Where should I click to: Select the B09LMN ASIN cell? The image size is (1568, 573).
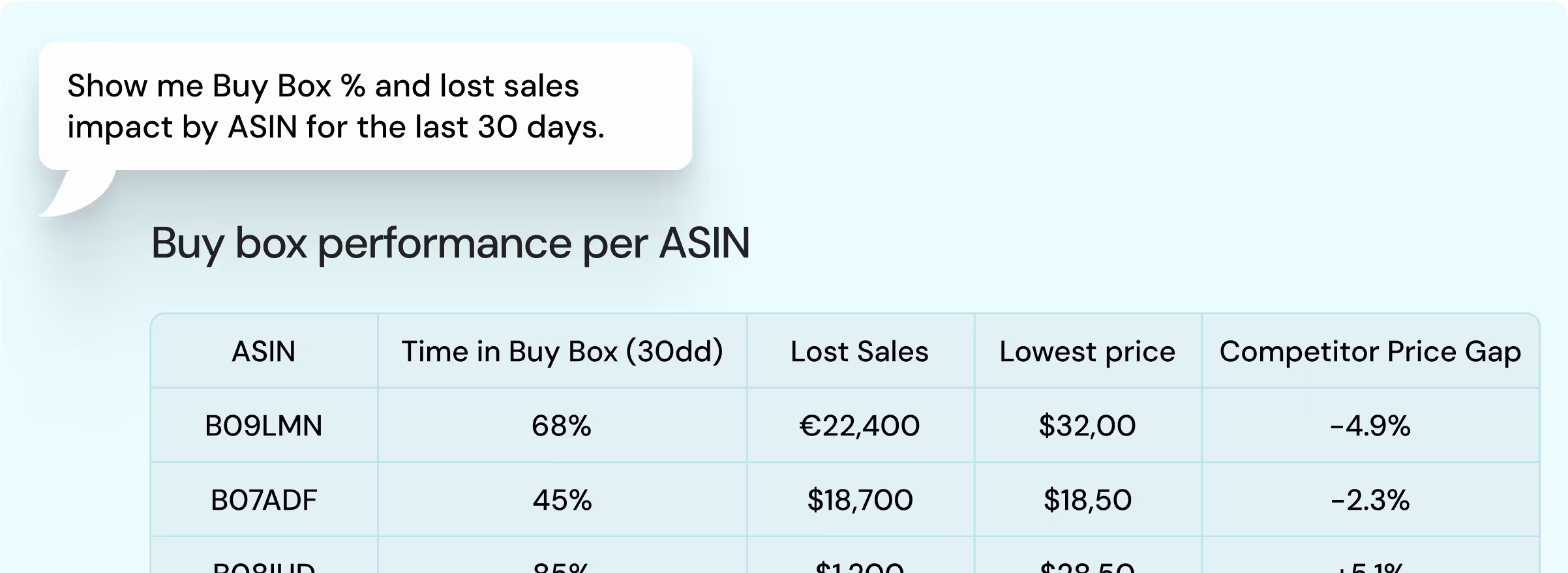(x=264, y=426)
